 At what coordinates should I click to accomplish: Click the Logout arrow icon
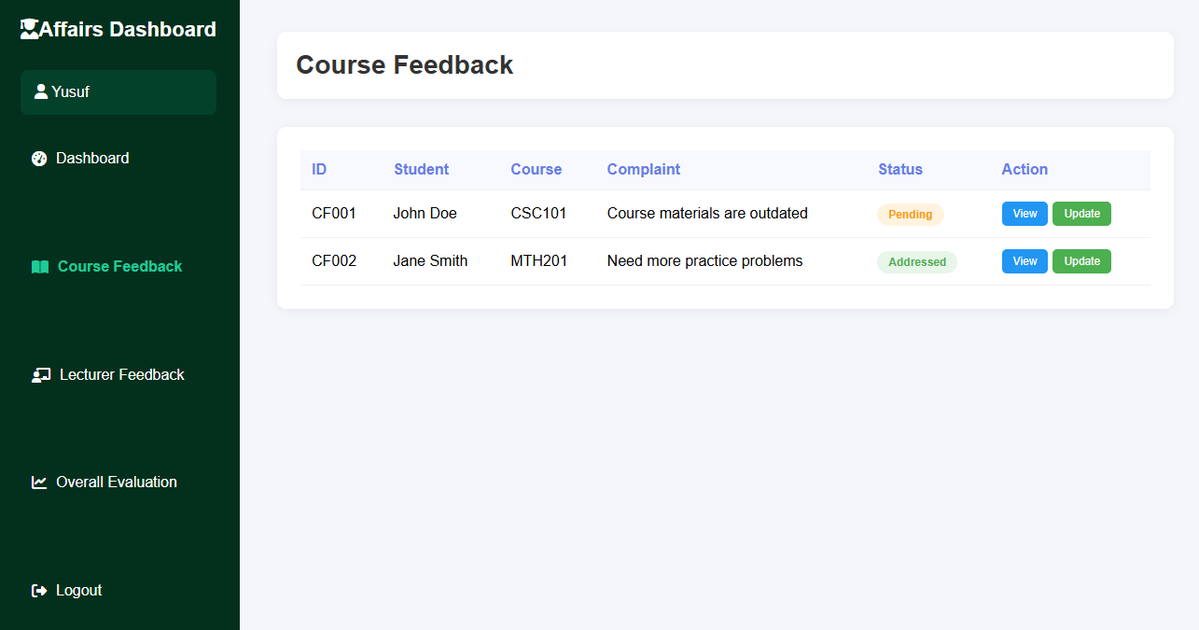pos(39,590)
